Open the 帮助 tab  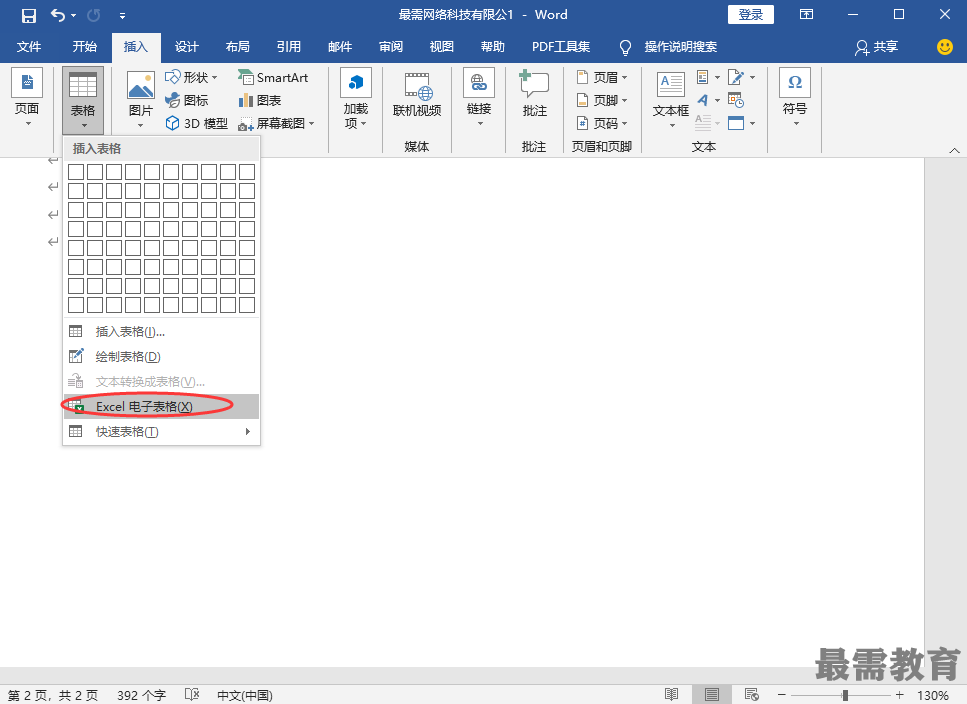(x=493, y=47)
